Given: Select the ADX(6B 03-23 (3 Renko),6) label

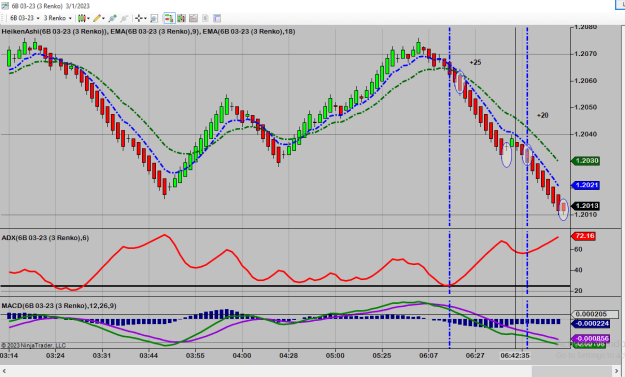Looking at the screenshot, I should click(45, 238).
